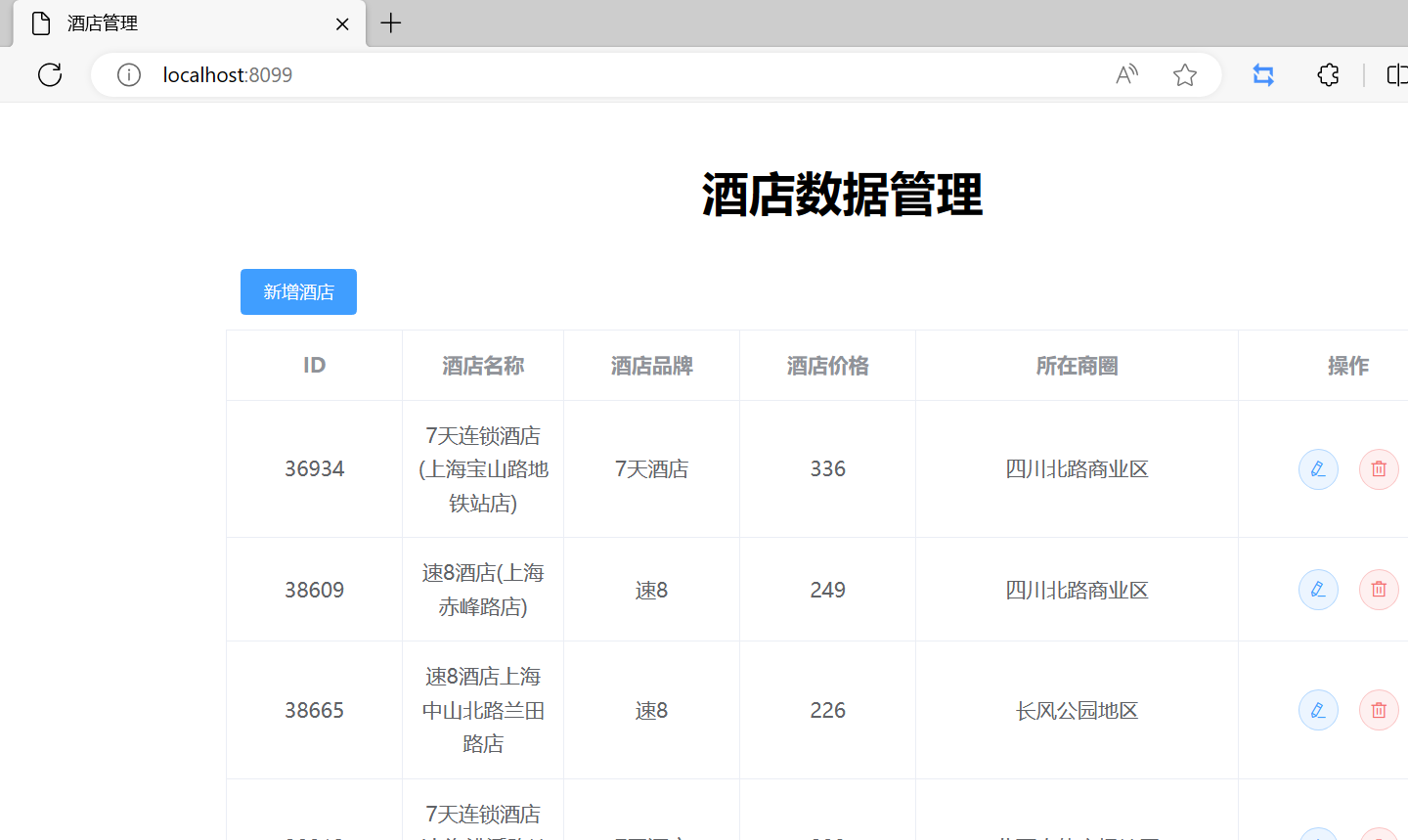This screenshot has height=840, width=1408.
Task: Add this page to favorites star
Action: pos(1185,74)
